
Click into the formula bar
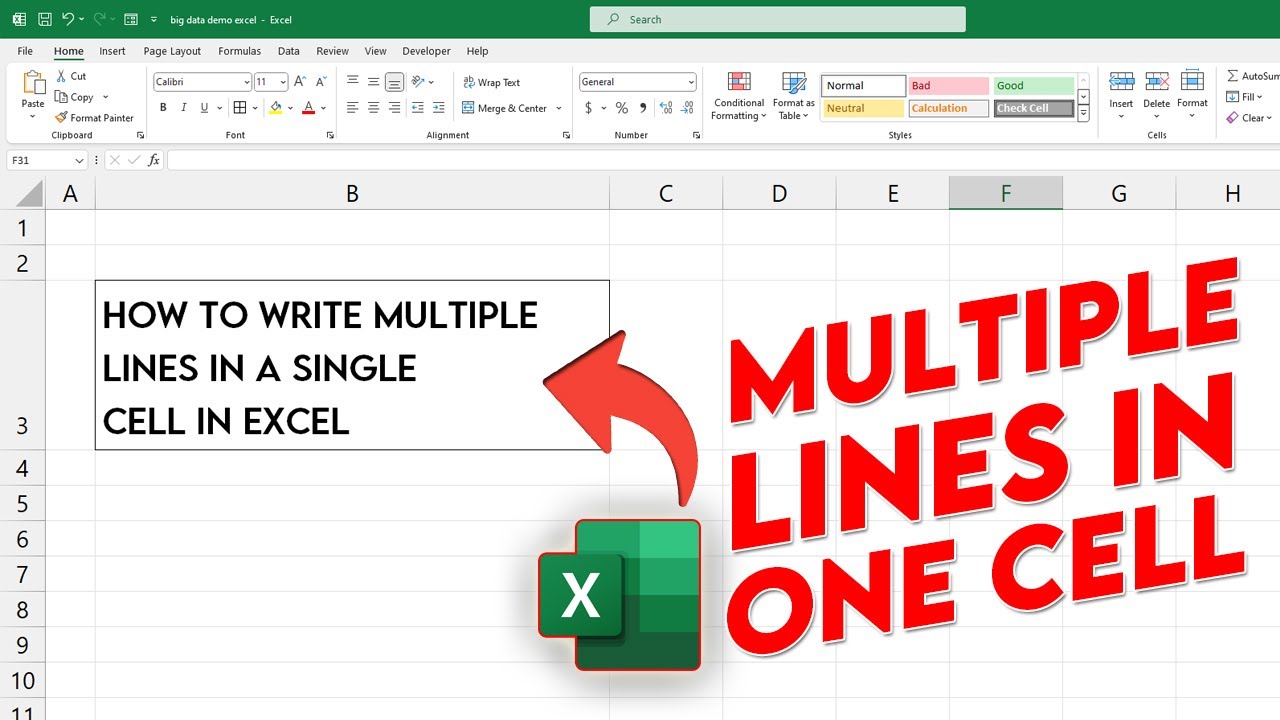(723, 160)
